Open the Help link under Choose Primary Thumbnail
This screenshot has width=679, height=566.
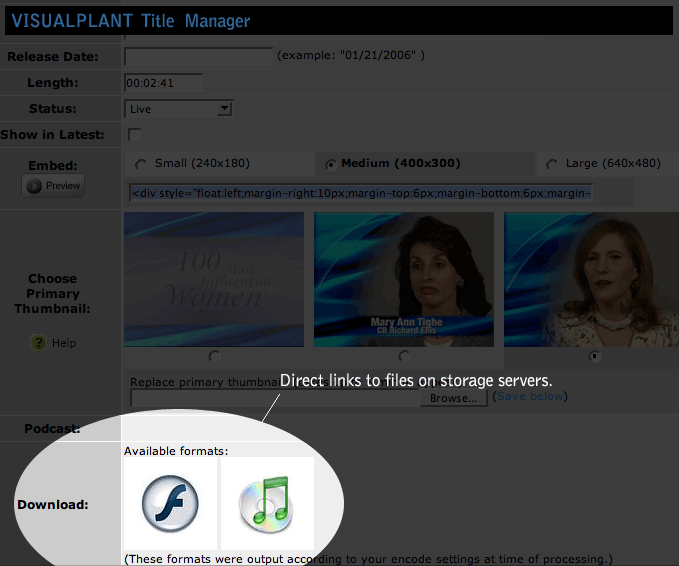64,343
